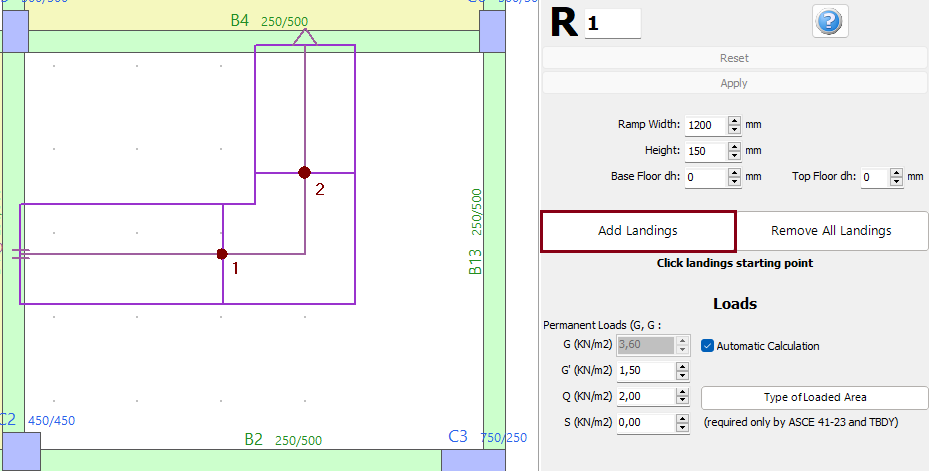Click the ramp number R input field

(612, 23)
